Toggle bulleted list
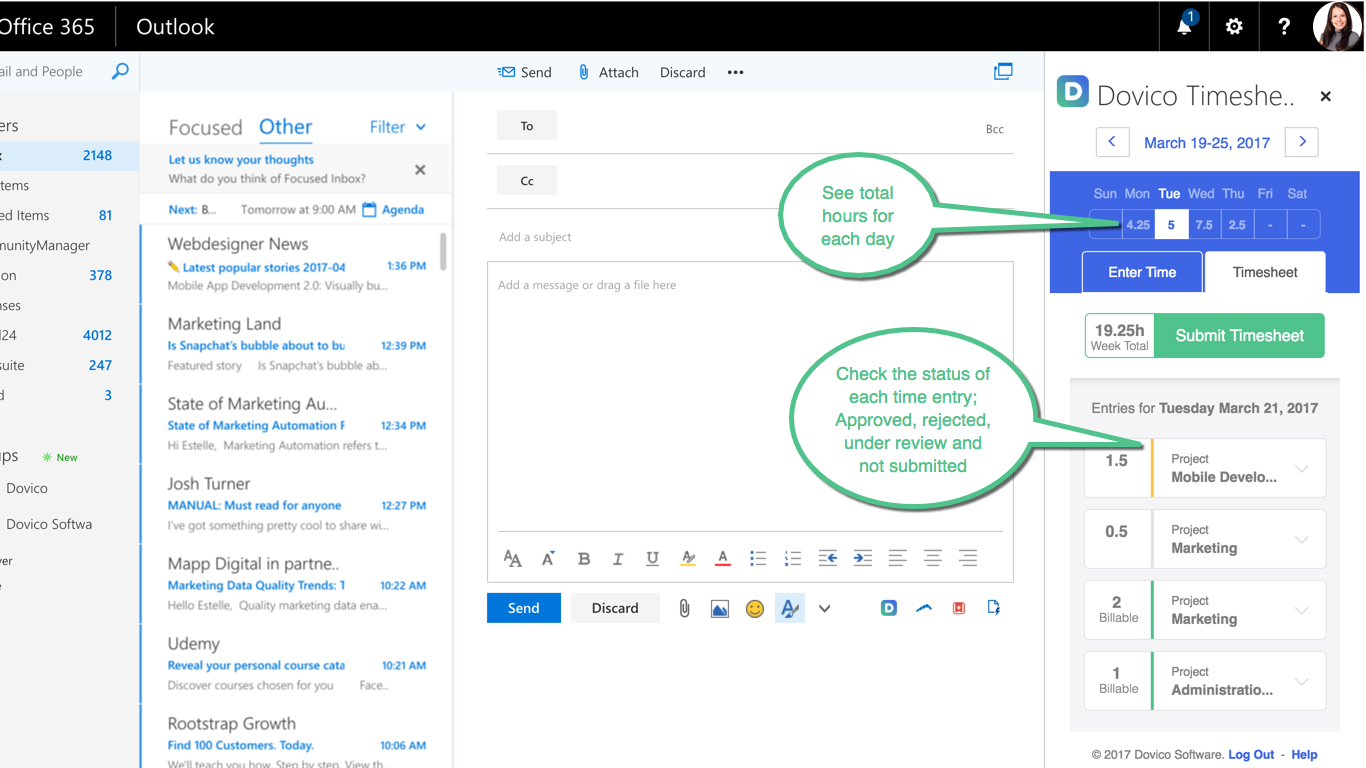1366x768 pixels. [x=758, y=558]
